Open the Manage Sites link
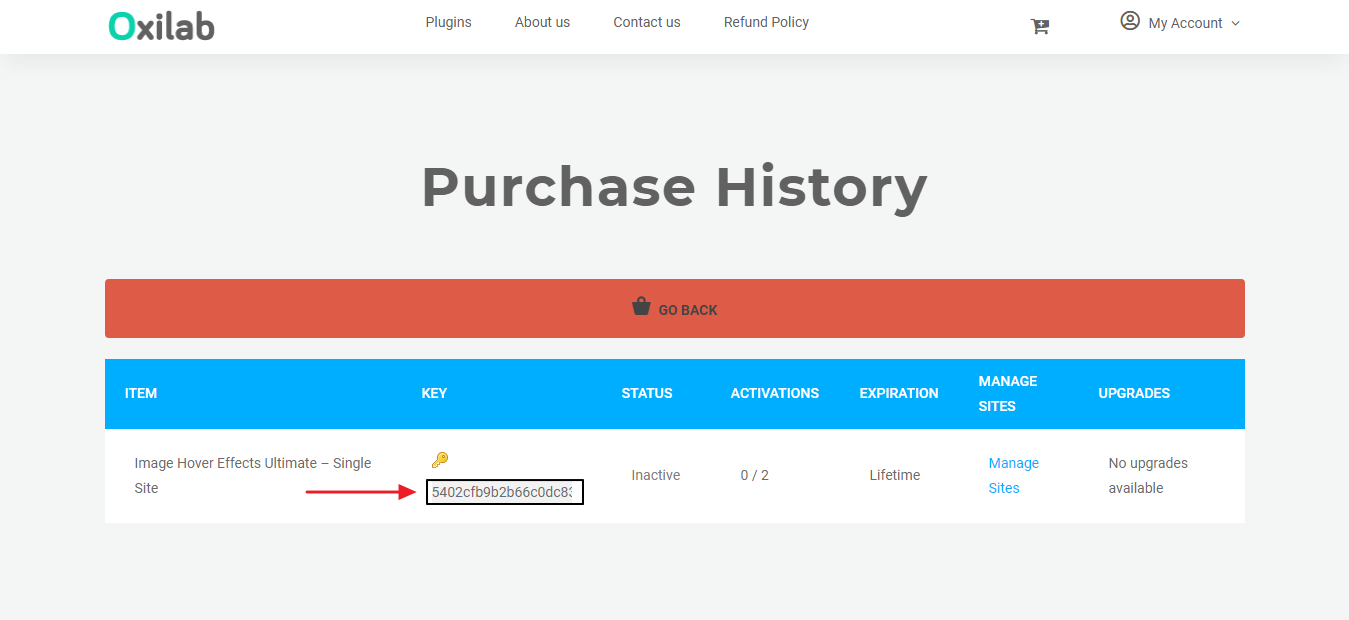The height and width of the screenshot is (620, 1349). coord(1014,475)
